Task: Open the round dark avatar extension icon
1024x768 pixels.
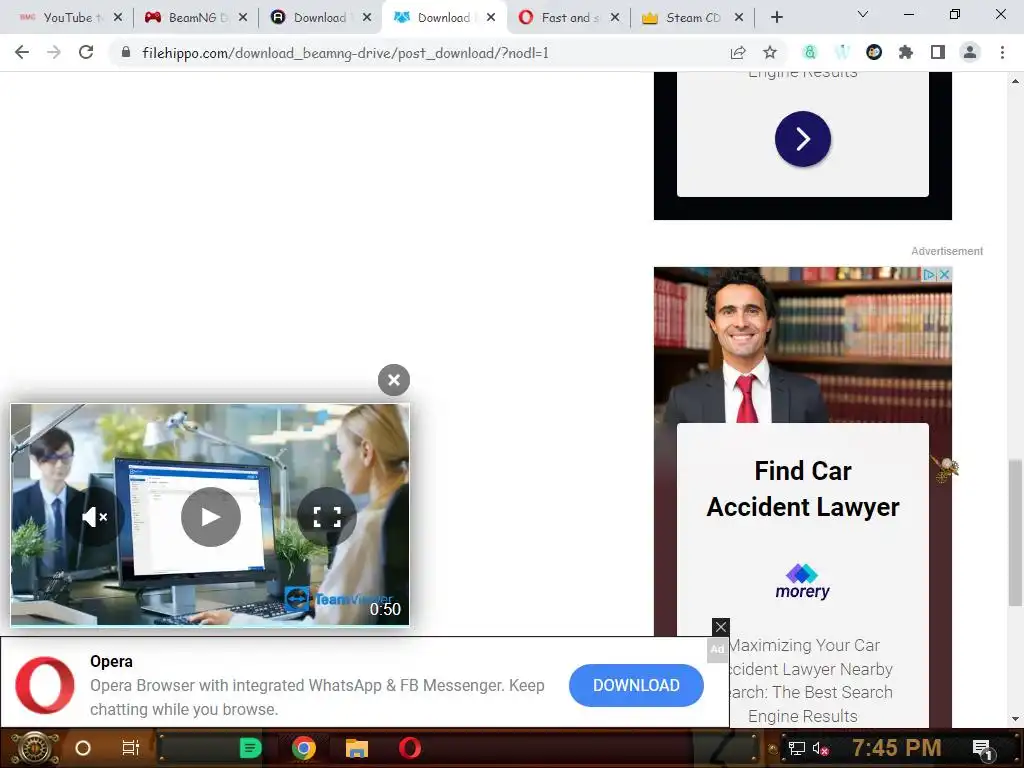Action: tap(874, 52)
